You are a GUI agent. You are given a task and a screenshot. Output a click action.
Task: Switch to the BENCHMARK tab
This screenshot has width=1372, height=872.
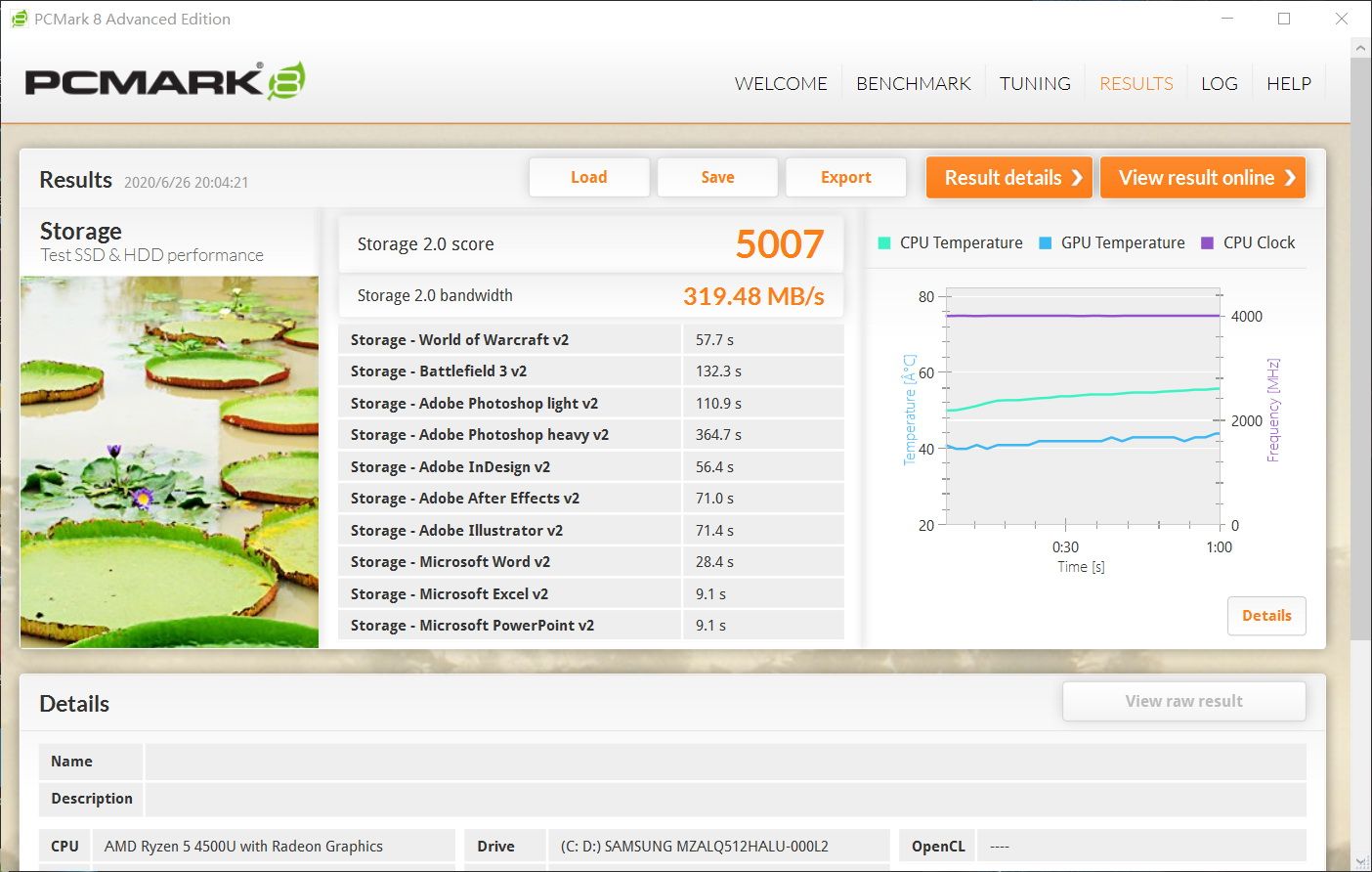pyautogui.click(x=914, y=83)
